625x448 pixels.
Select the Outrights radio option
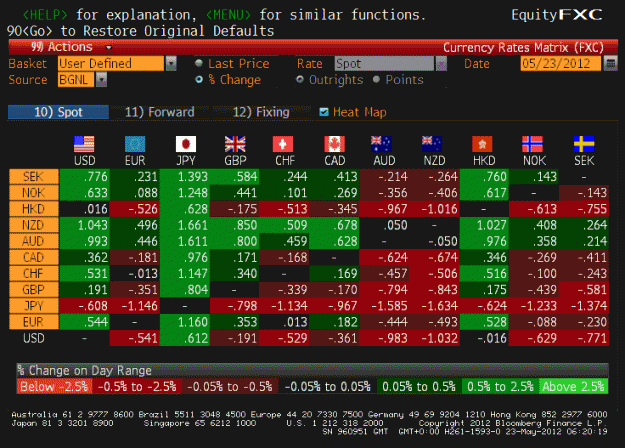[x=300, y=79]
